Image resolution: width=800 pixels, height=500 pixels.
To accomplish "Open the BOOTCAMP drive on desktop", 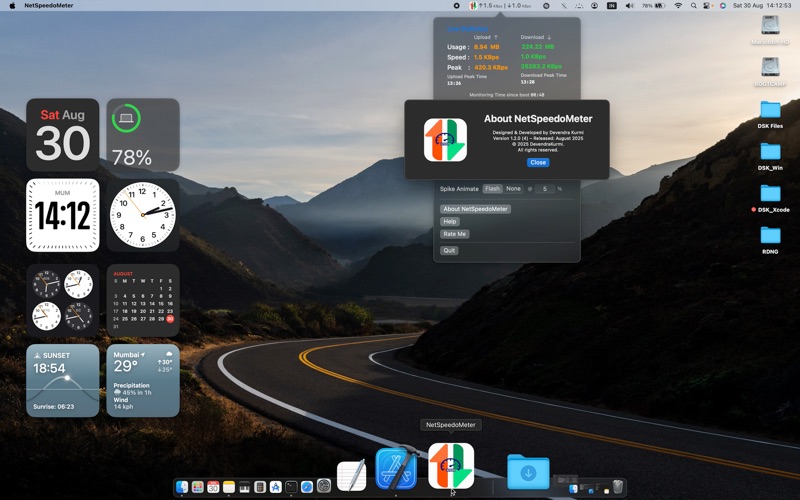I will click(x=770, y=71).
